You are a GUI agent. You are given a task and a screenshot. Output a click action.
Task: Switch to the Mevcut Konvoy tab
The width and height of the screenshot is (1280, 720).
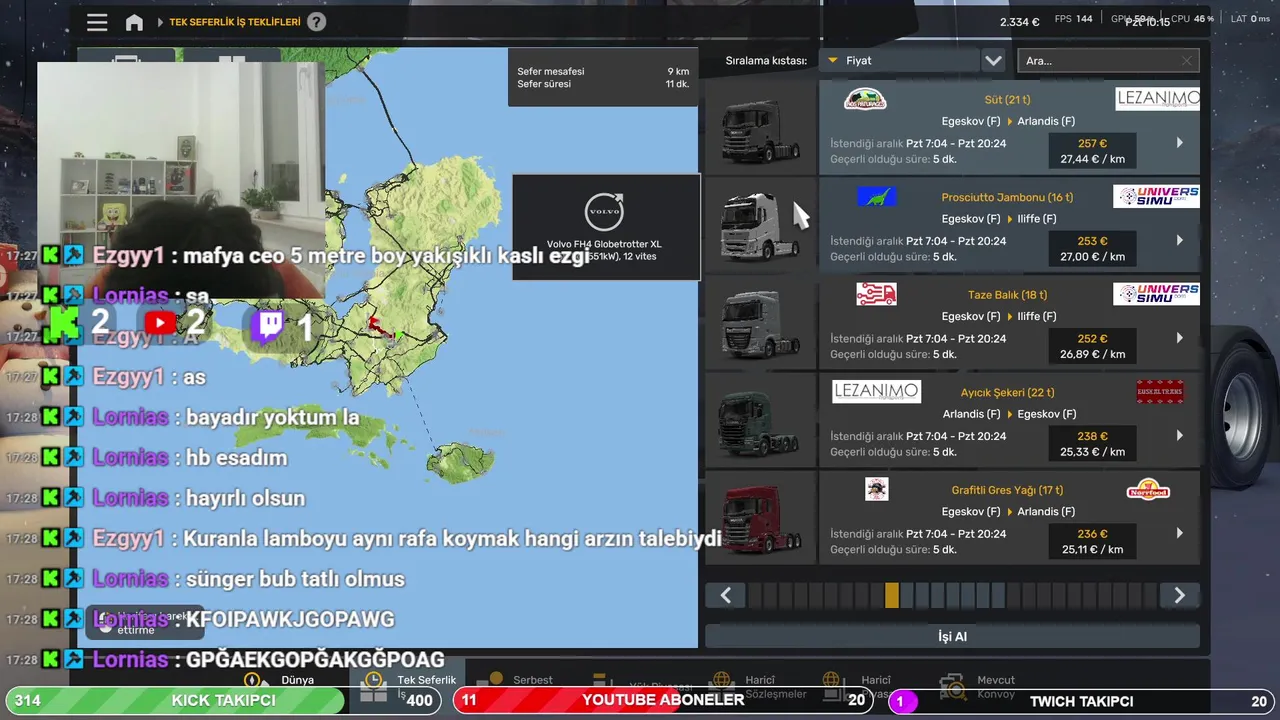click(979, 686)
